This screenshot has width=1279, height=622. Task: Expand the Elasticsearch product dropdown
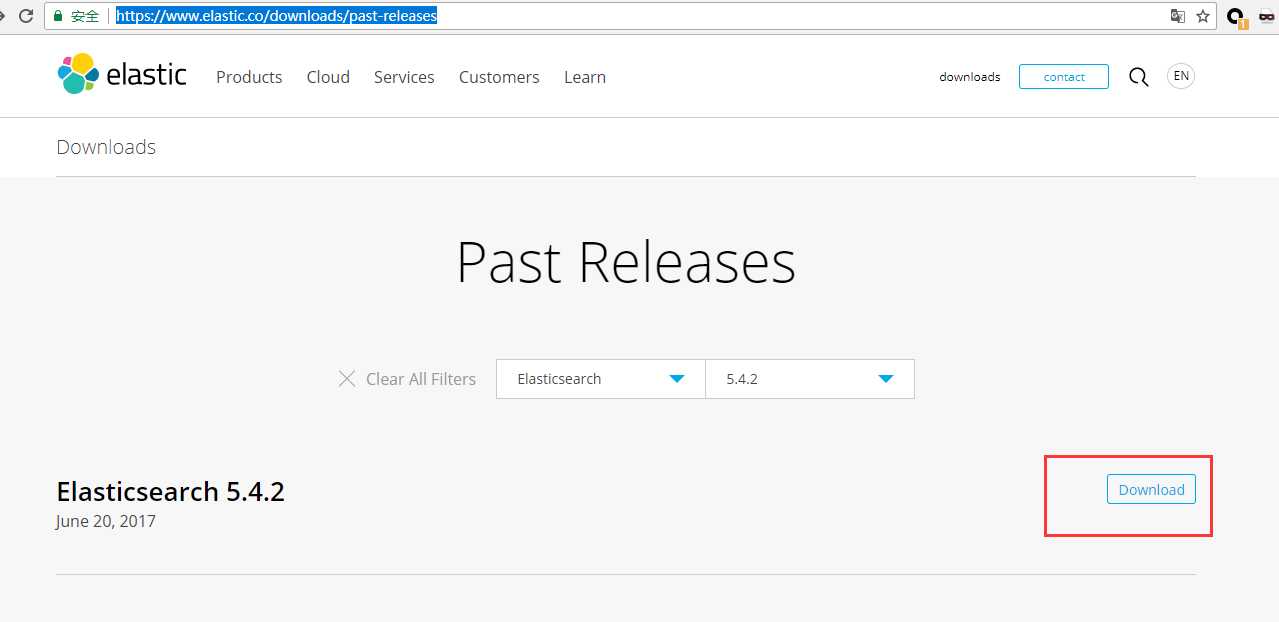click(600, 379)
